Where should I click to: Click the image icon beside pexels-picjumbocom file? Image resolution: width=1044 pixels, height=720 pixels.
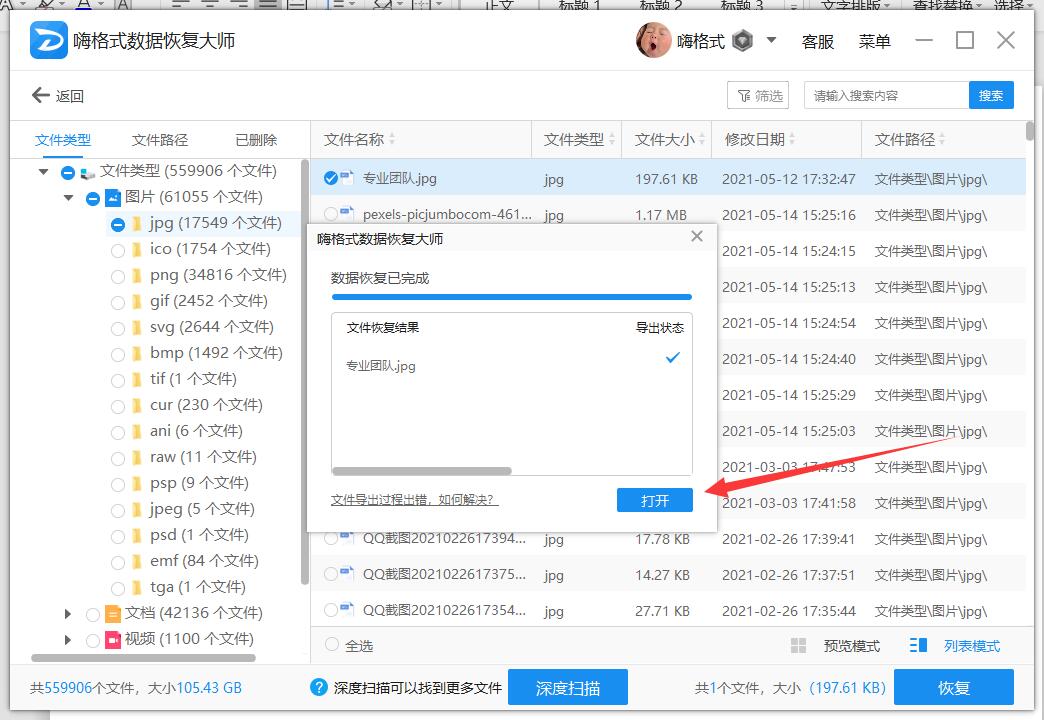click(x=347, y=212)
